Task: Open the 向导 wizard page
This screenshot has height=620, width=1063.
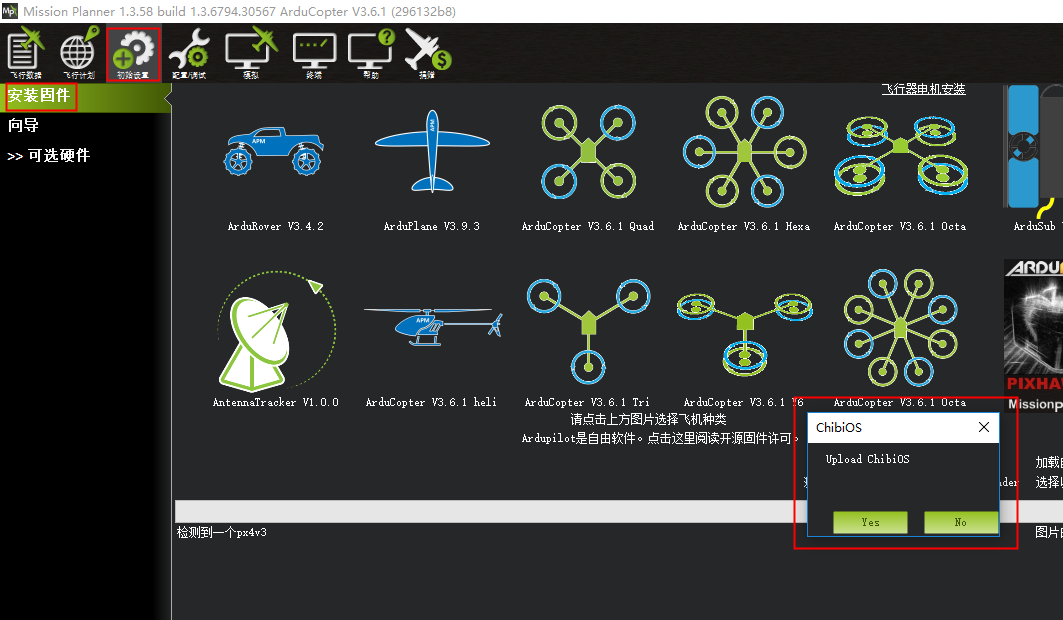Action: click(23, 125)
